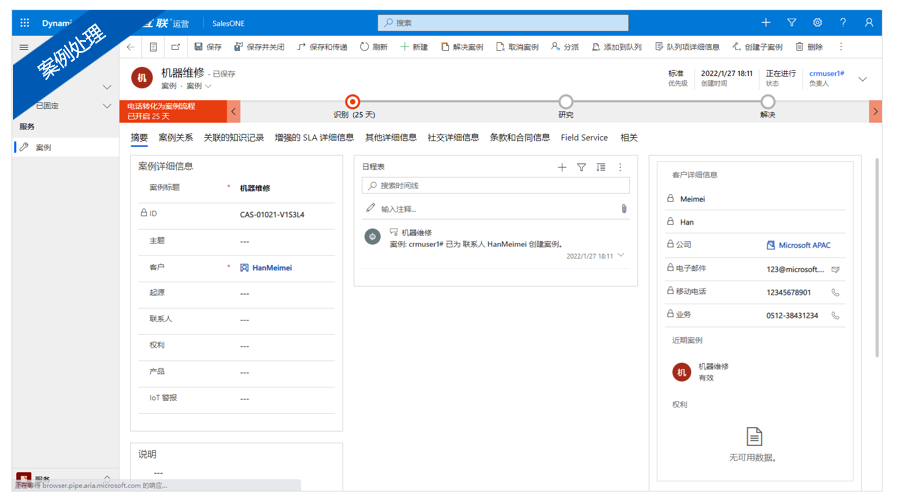Switch to the 关联的知识记录 tab

click(234, 138)
